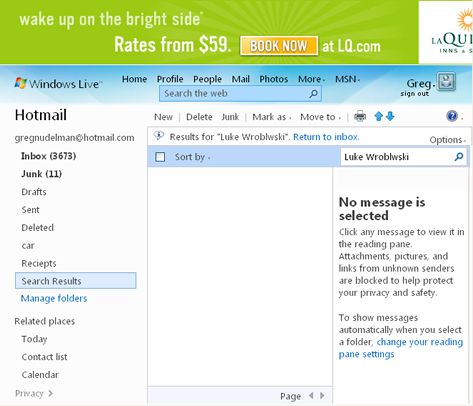The height and width of the screenshot is (406, 473).
Task: Click Greg's profile picture icon
Action: point(446,81)
